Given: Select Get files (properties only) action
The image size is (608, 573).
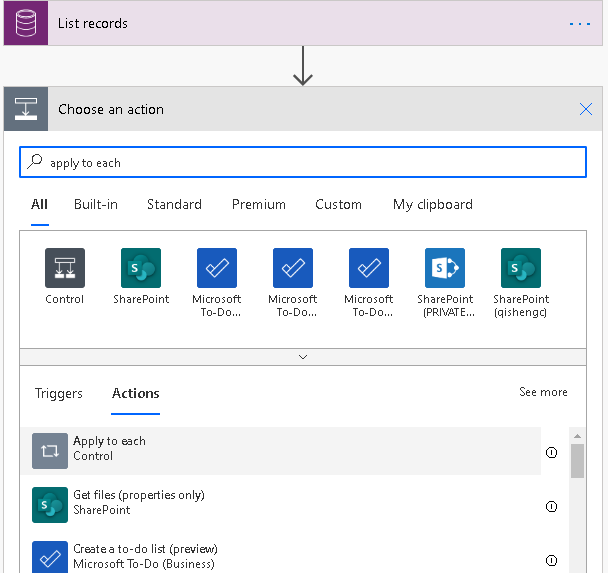Looking at the screenshot, I should 281,505.
